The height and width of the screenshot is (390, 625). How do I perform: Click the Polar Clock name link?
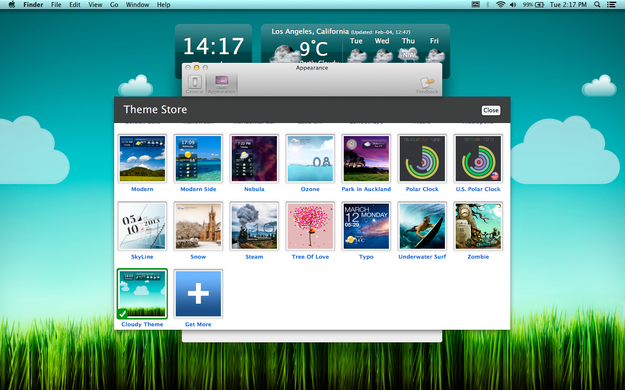[422, 189]
